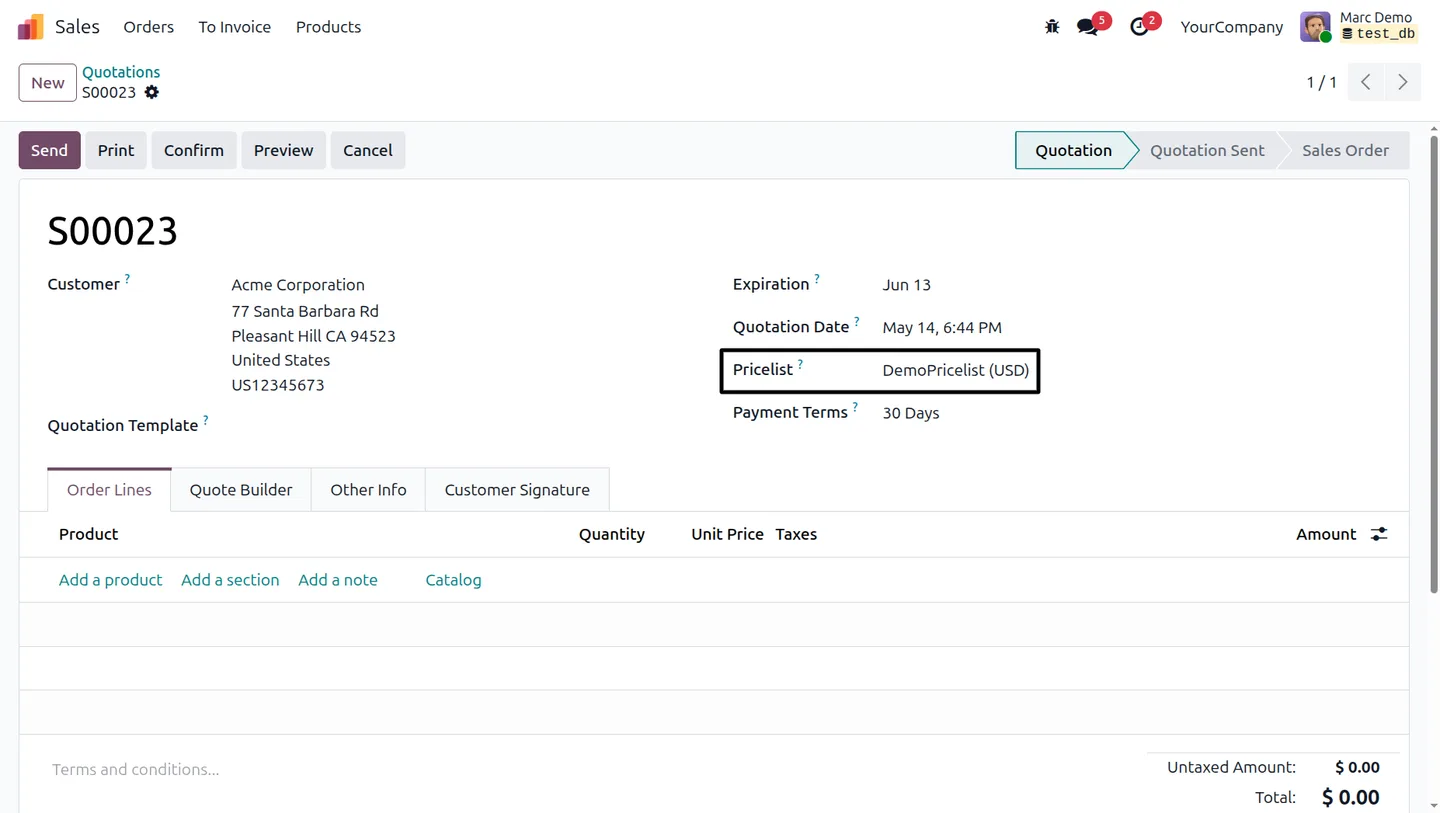This screenshot has width=1440, height=813.
Task: Show help tooltip for Expiration
Action: (x=817, y=280)
